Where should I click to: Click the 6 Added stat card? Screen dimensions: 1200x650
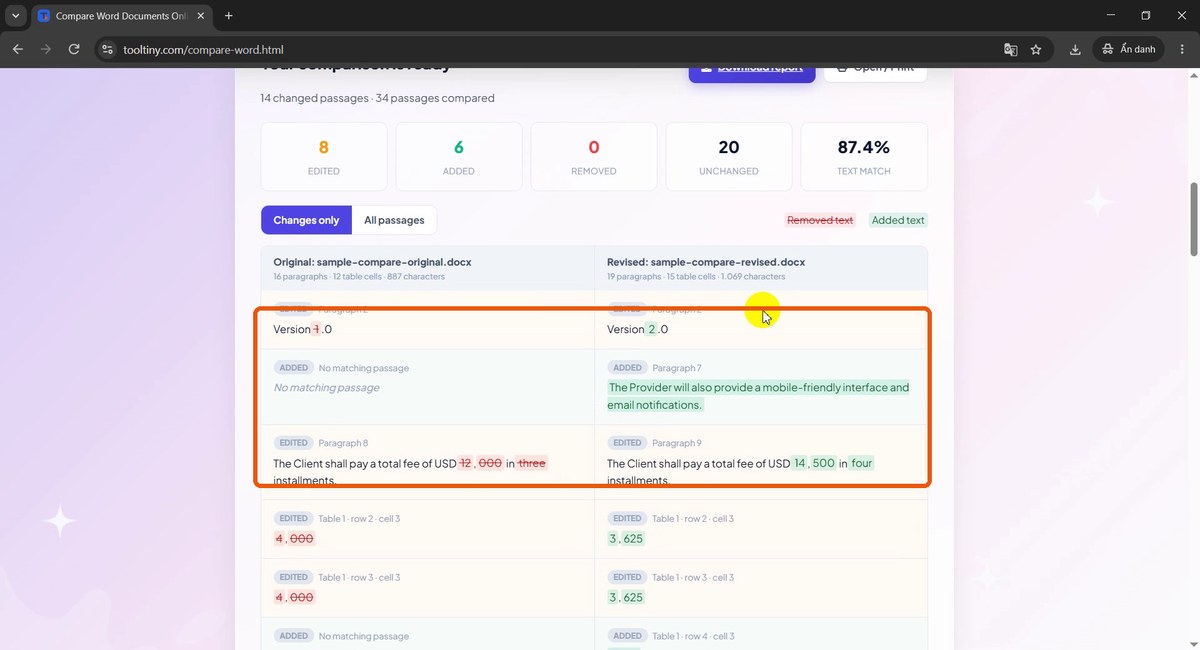[x=459, y=156]
